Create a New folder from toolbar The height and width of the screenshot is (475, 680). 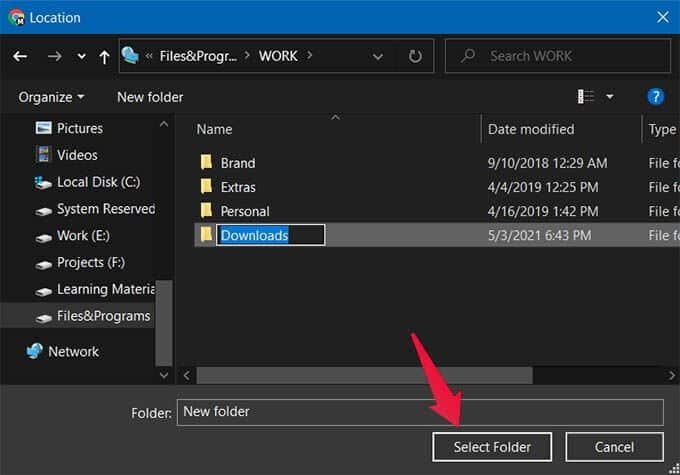tap(150, 97)
